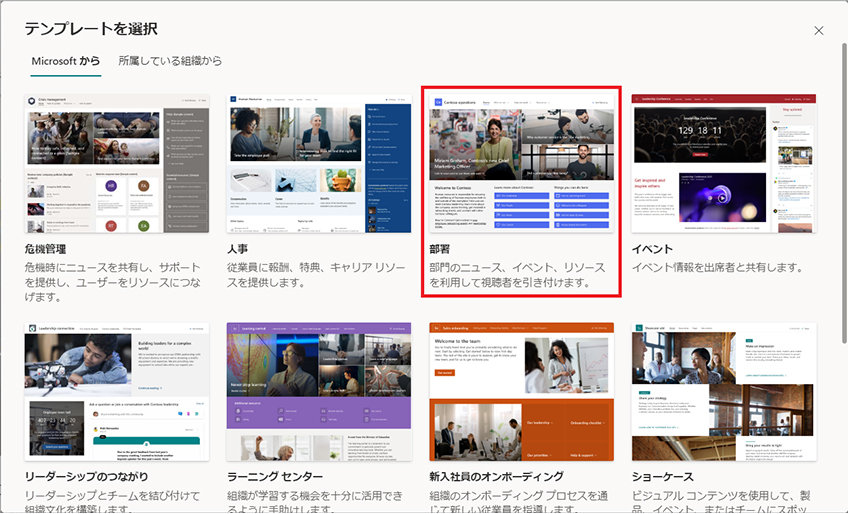
Task: Pick the イベント template thumbnail
Action: pos(724,164)
